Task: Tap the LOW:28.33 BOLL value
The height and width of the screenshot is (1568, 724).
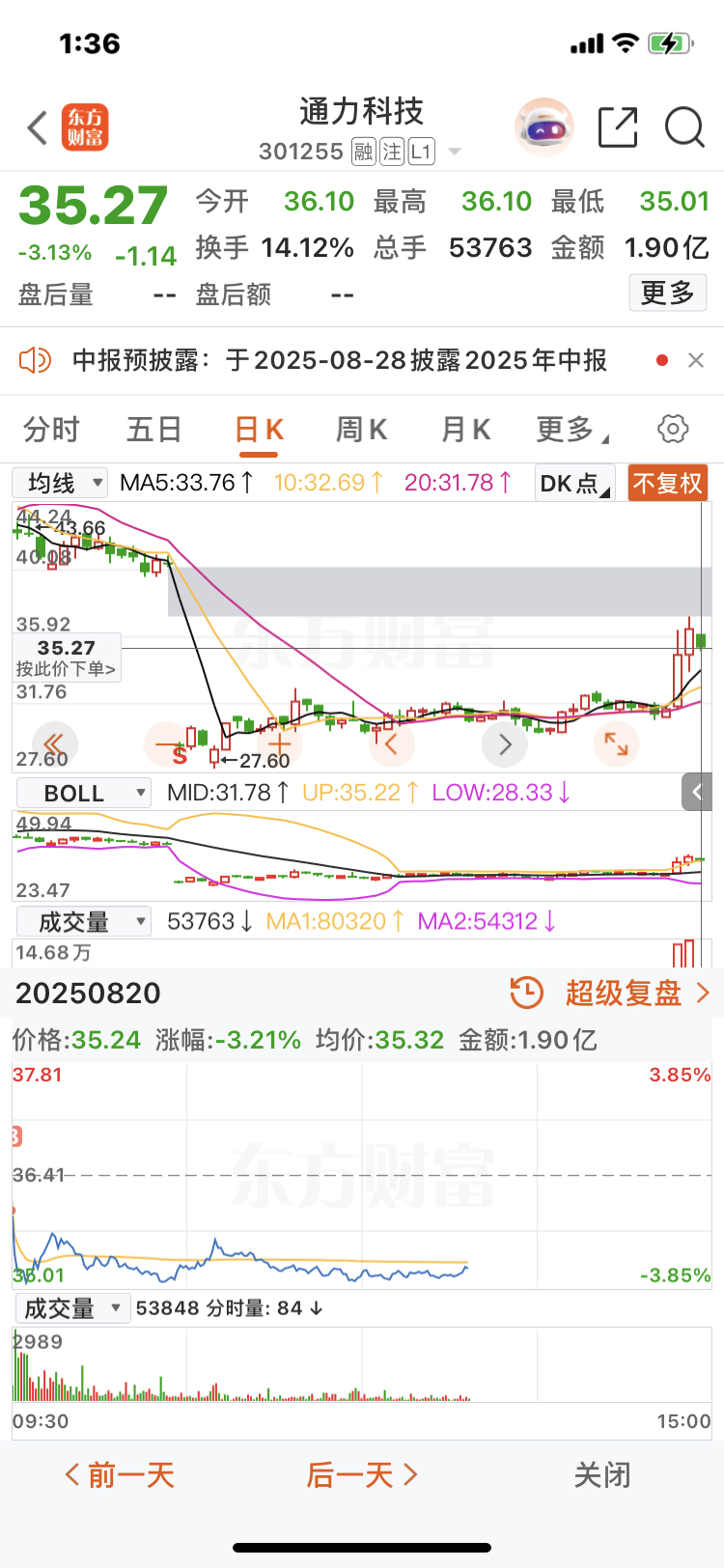Action: (502, 793)
